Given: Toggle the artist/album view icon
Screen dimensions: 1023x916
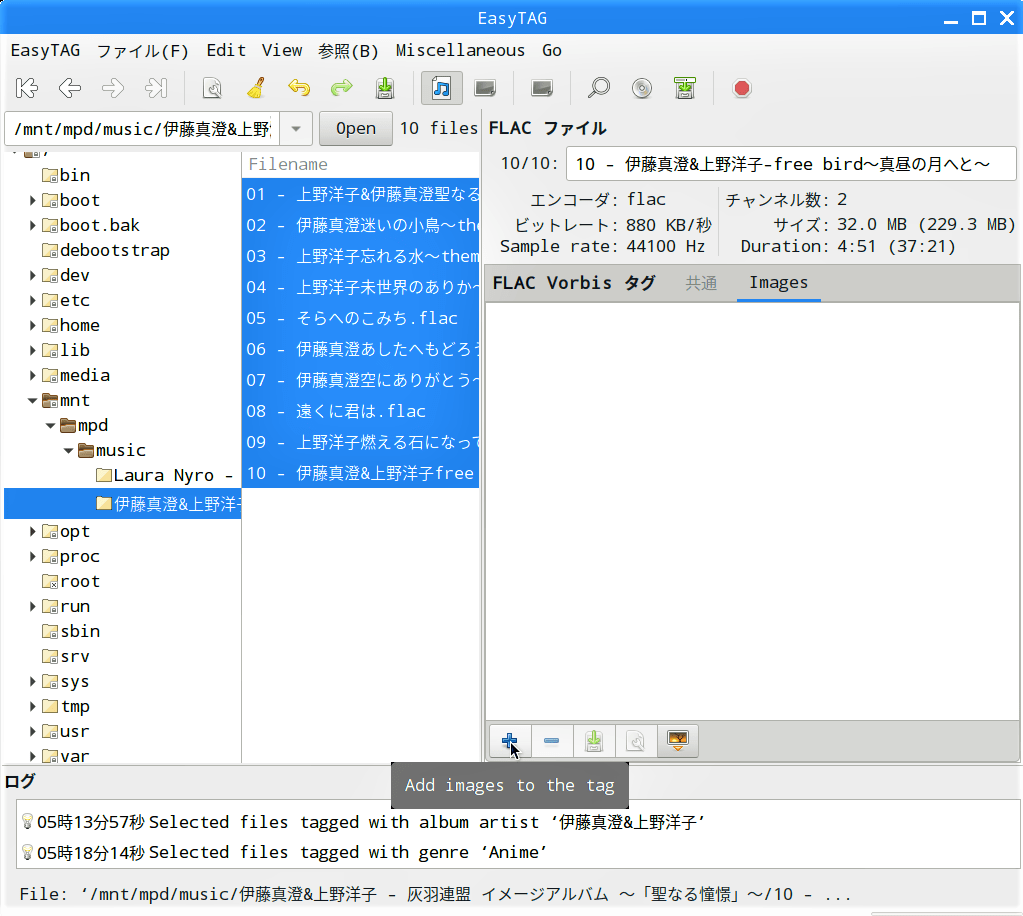Looking at the screenshot, I should 485,88.
